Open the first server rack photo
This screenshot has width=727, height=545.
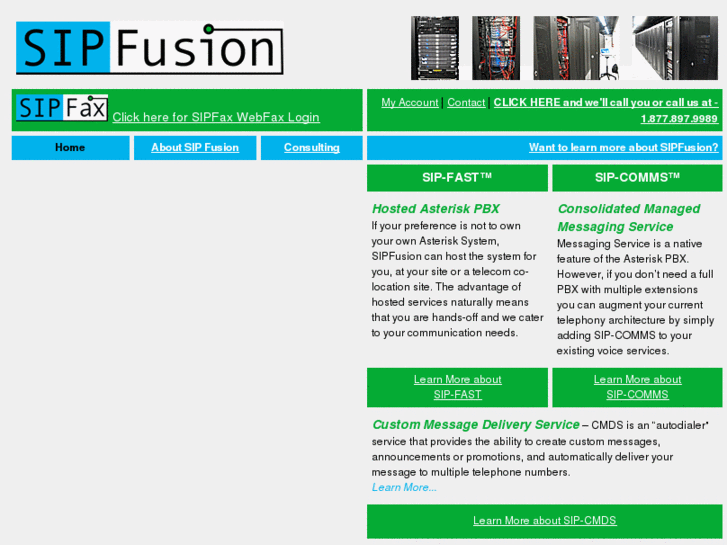435,48
